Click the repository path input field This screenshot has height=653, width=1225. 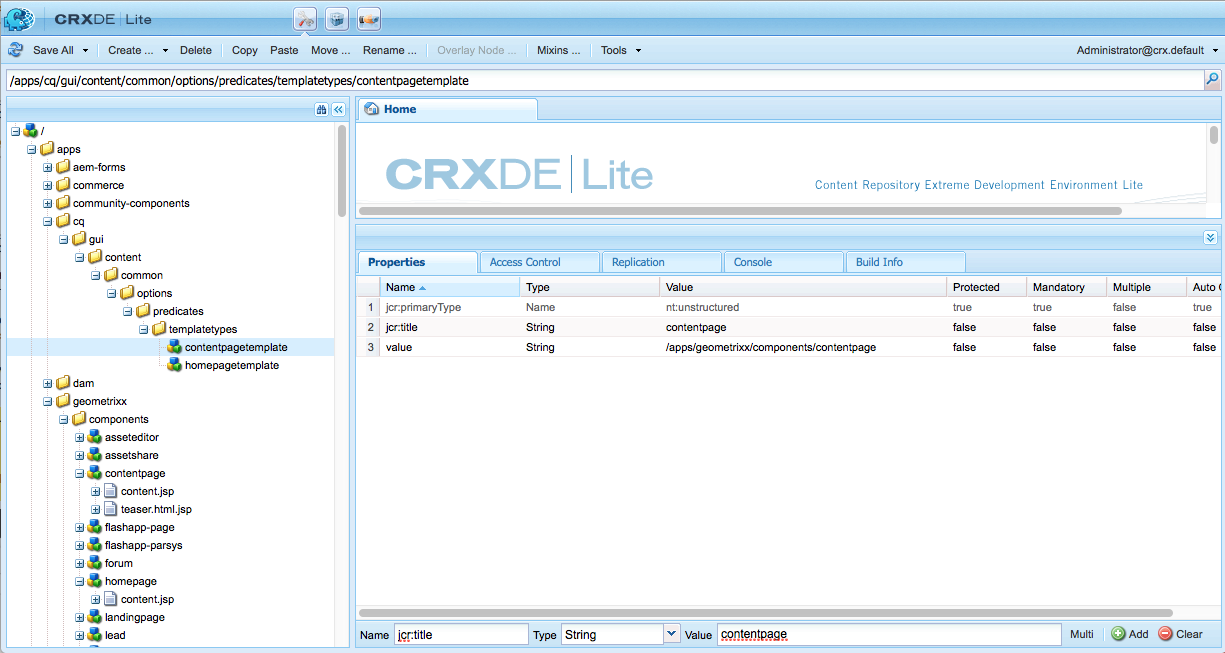(x=604, y=80)
